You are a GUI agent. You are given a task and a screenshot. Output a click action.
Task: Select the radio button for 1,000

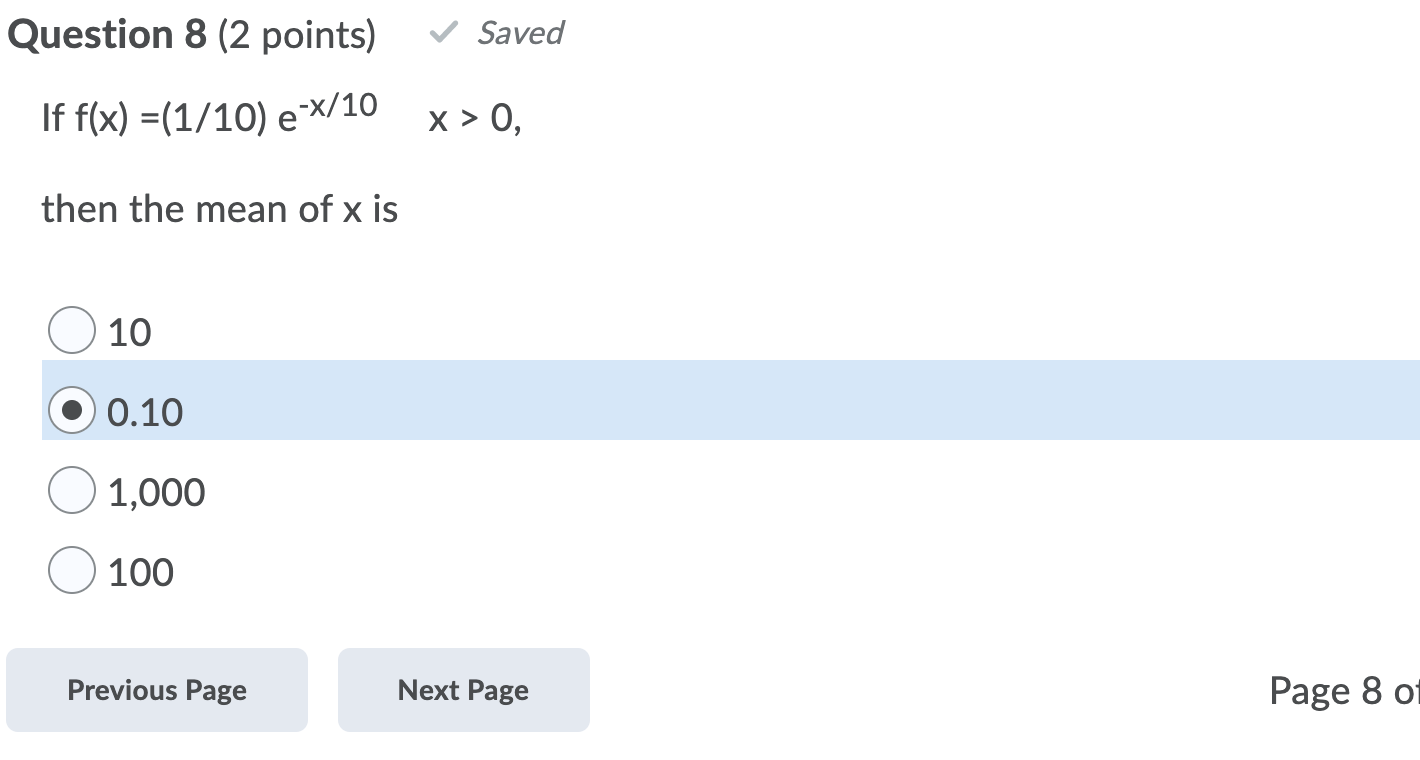coord(71,490)
